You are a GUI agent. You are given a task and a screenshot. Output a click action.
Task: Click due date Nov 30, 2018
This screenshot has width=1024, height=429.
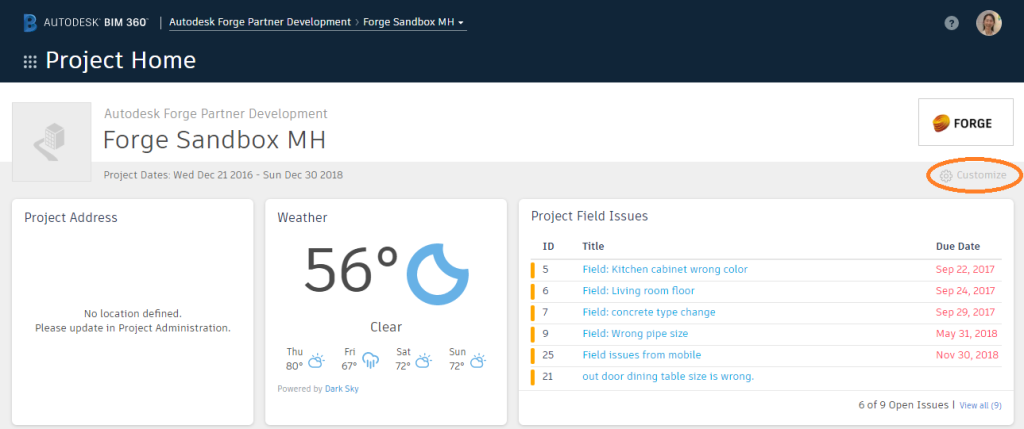tap(967, 355)
